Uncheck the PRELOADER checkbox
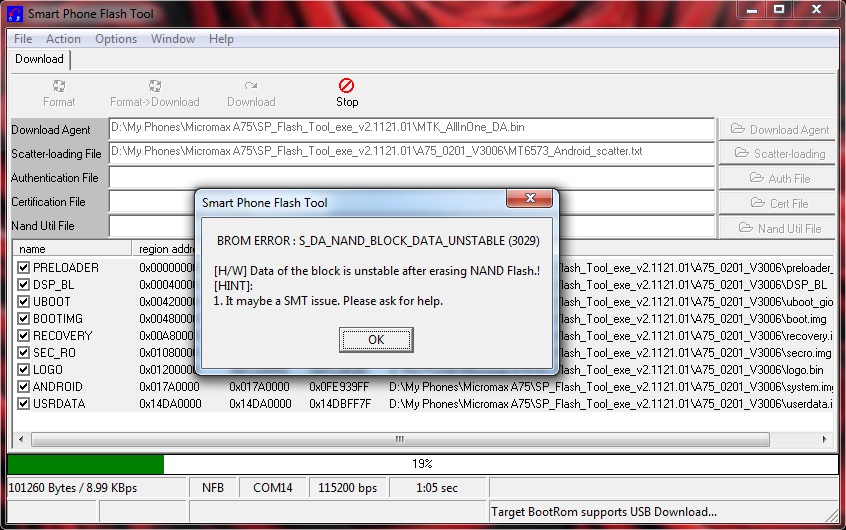 pyautogui.click(x=24, y=268)
